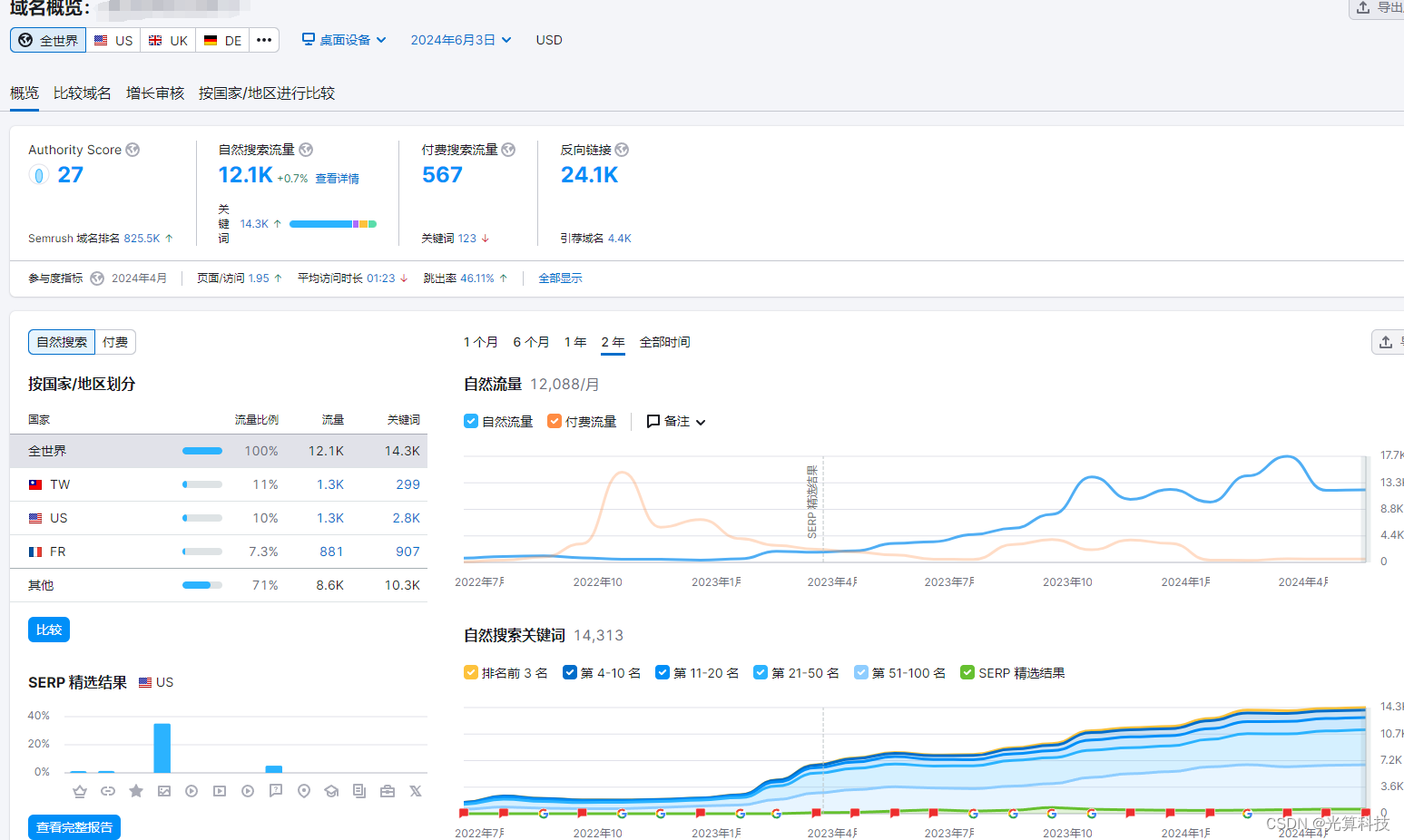
Task: Click the Authority Score circular gauge icon
Action: [38, 175]
